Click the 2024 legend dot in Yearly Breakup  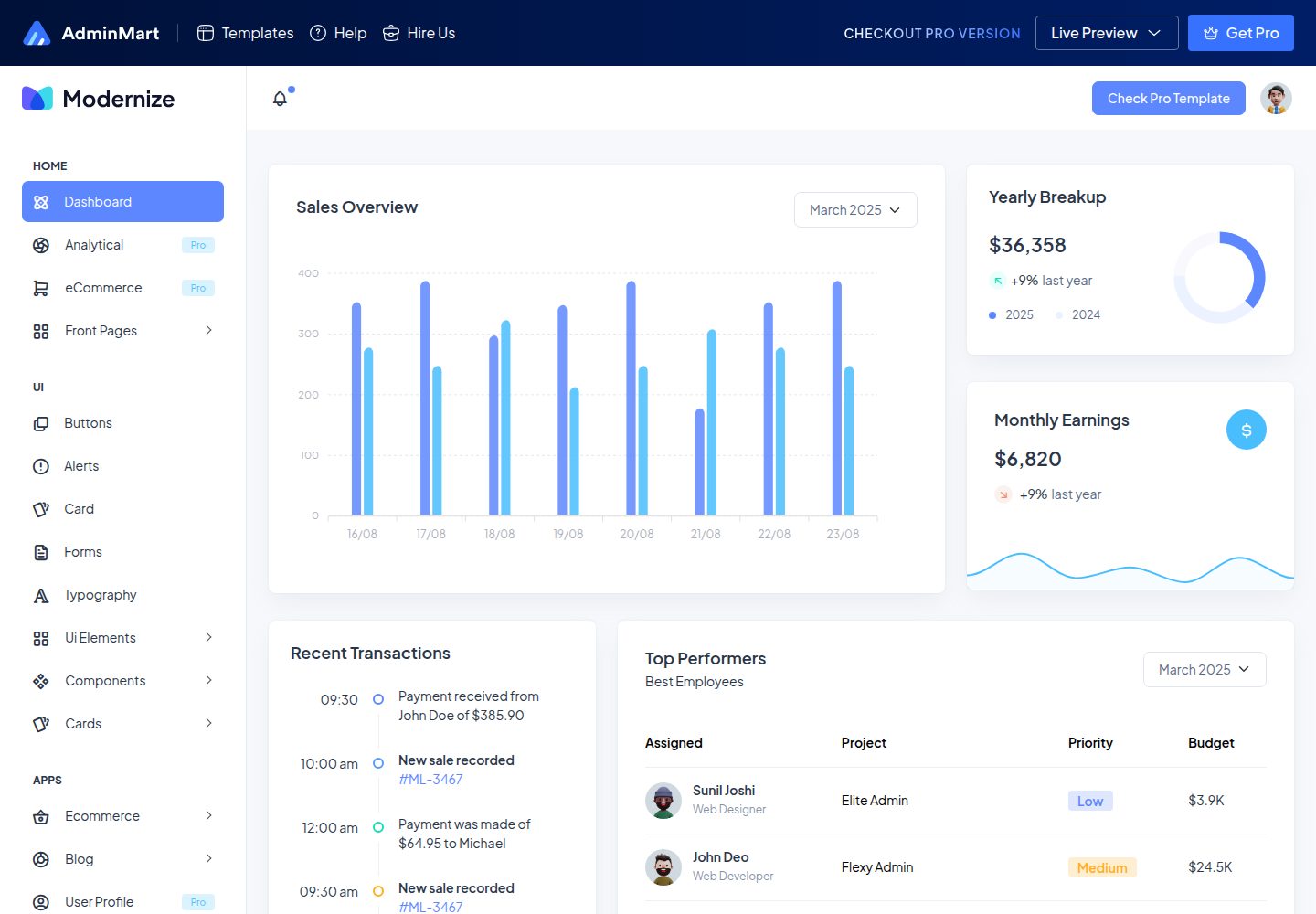click(x=1059, y=315)
